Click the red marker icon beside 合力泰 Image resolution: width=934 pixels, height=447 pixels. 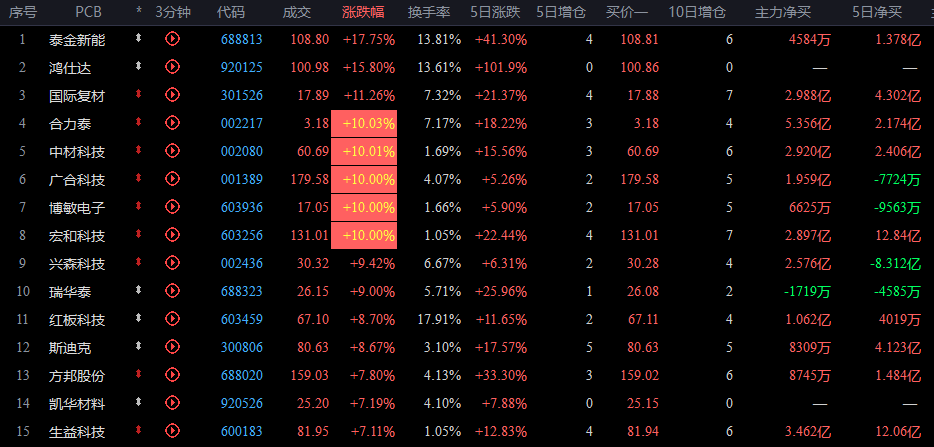(x=139, y=122)
